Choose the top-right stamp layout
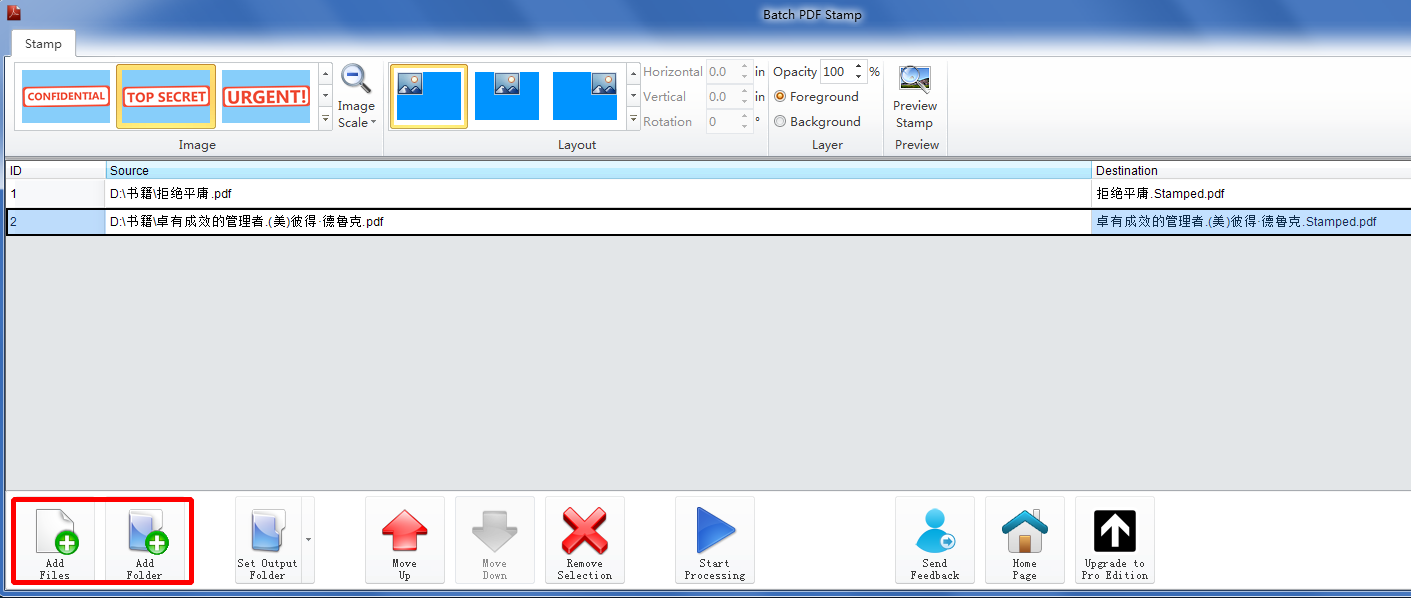Screen dimensions: 1411x598 [585, 96]
